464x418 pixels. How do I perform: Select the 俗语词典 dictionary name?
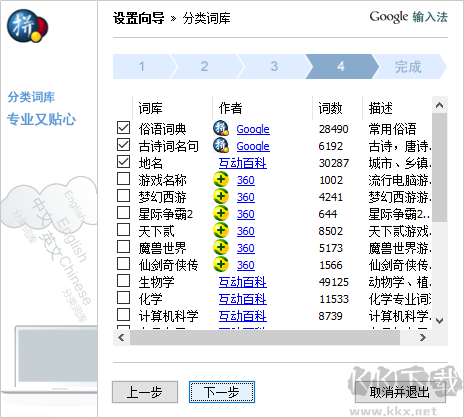pos(162,129)
